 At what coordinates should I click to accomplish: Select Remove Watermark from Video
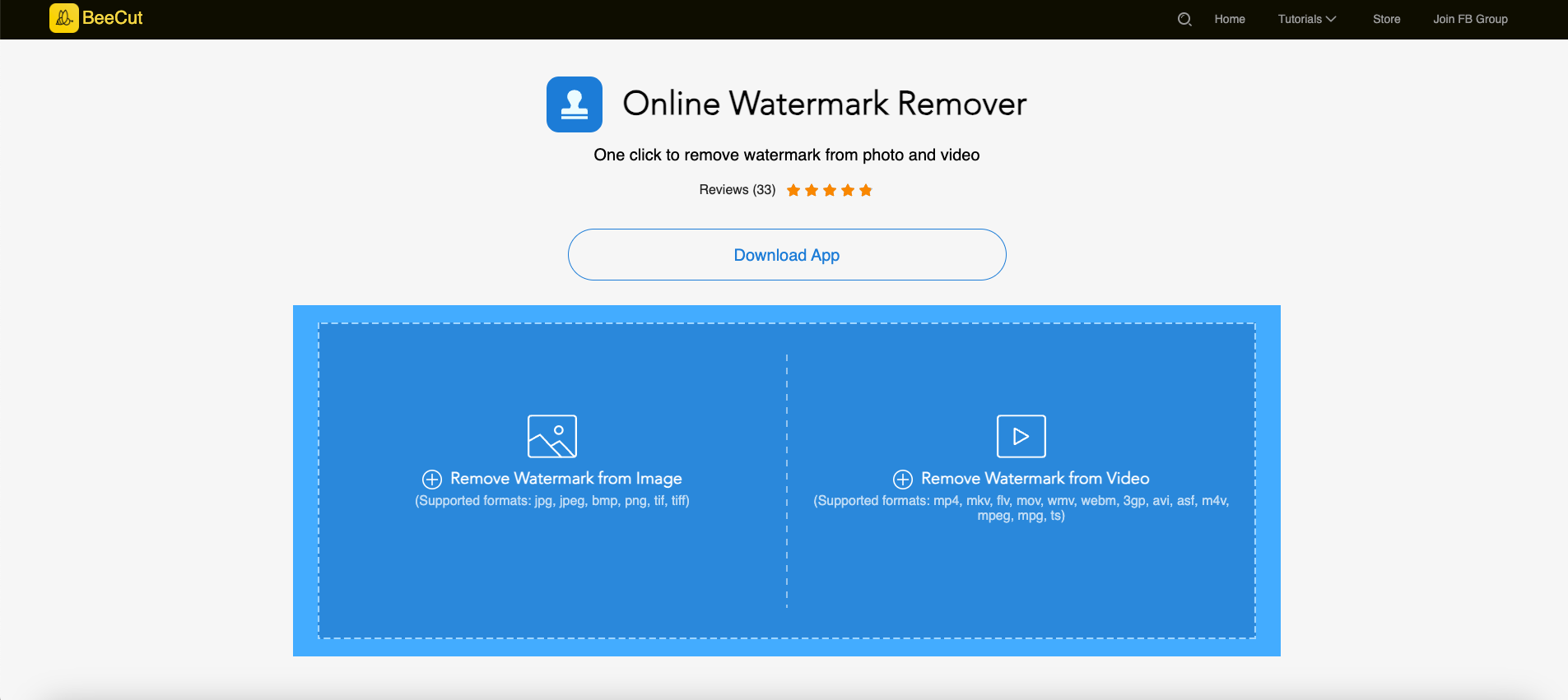point(1035,479)
